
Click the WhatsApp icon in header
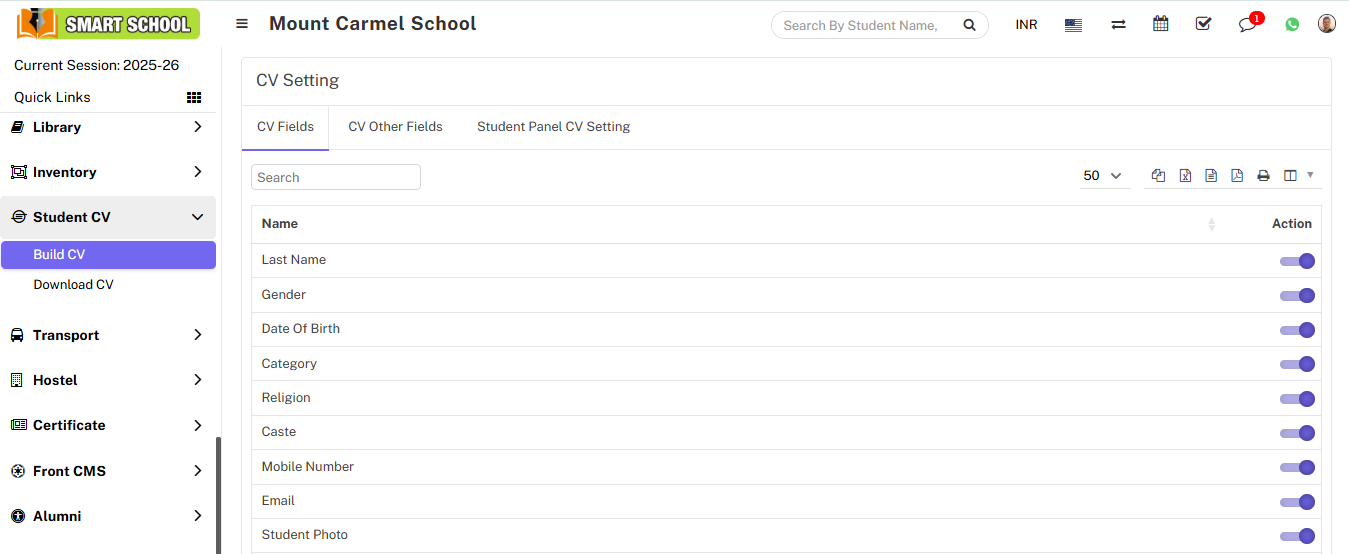pos(1292,25)
